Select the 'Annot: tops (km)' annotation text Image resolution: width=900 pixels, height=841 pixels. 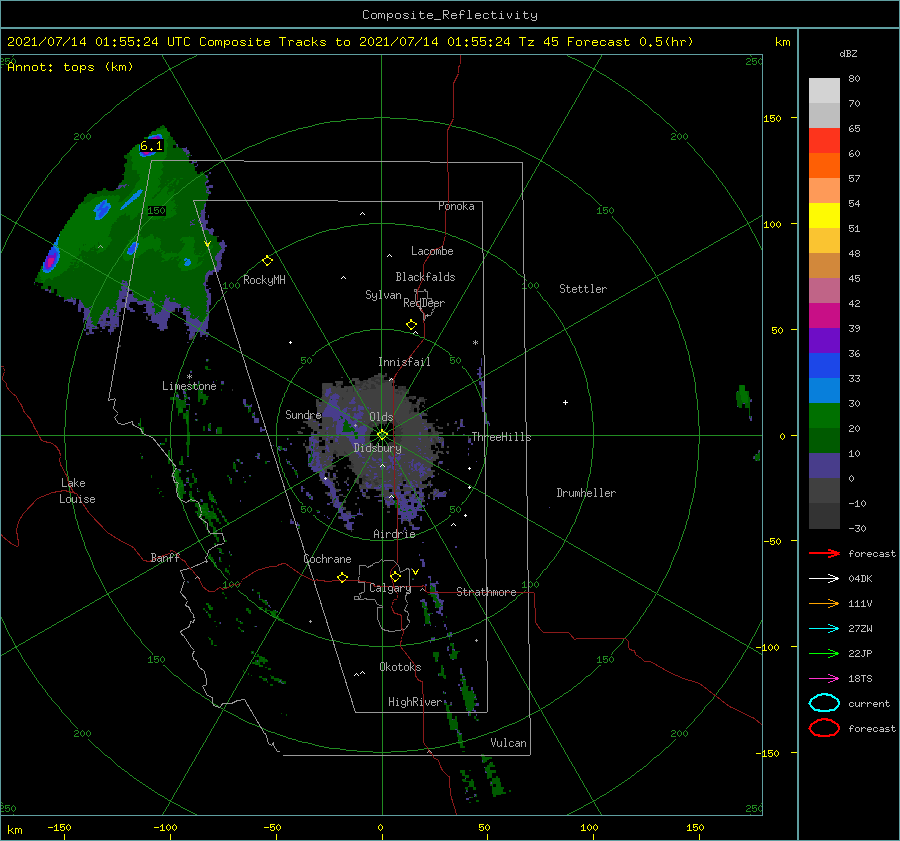70,67
